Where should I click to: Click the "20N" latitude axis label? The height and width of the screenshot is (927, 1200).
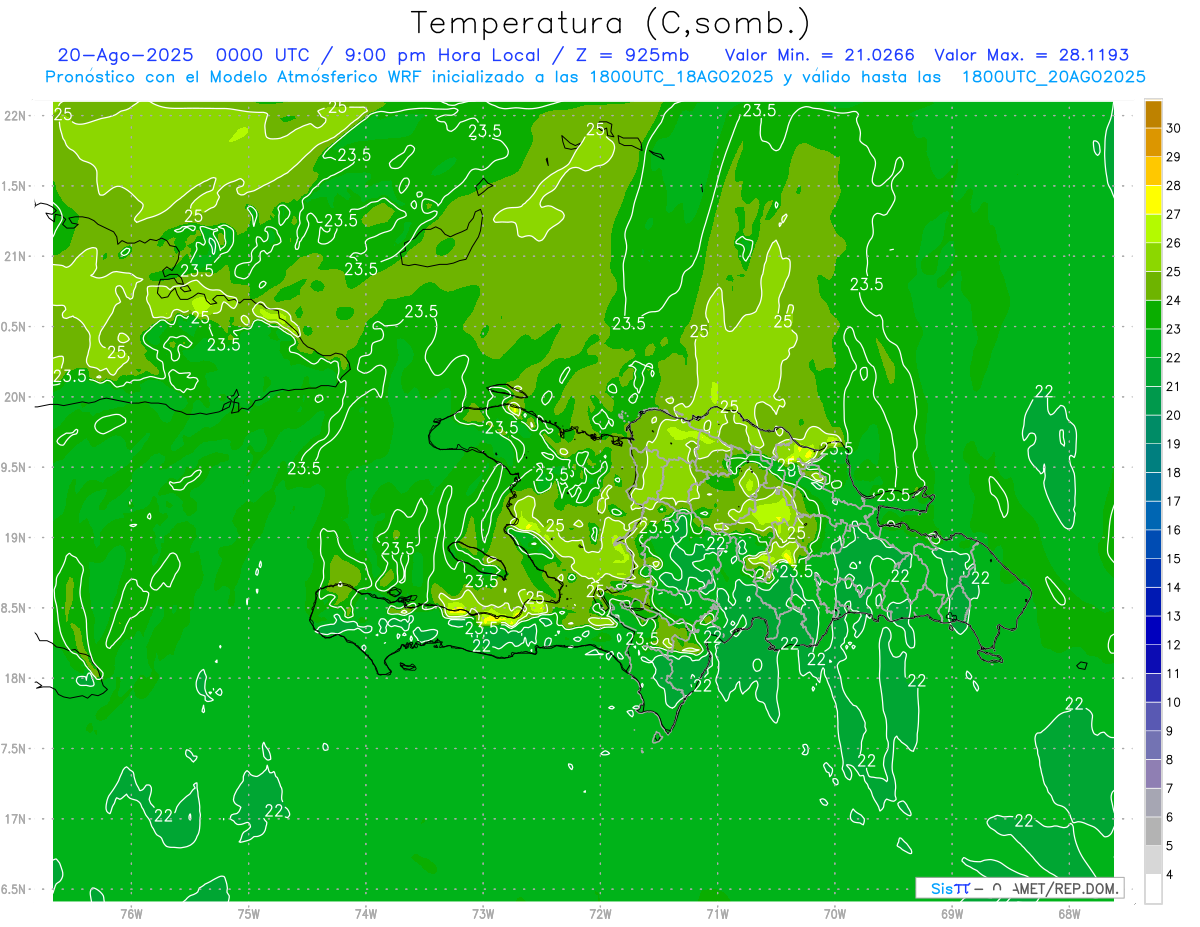(16, 397)
